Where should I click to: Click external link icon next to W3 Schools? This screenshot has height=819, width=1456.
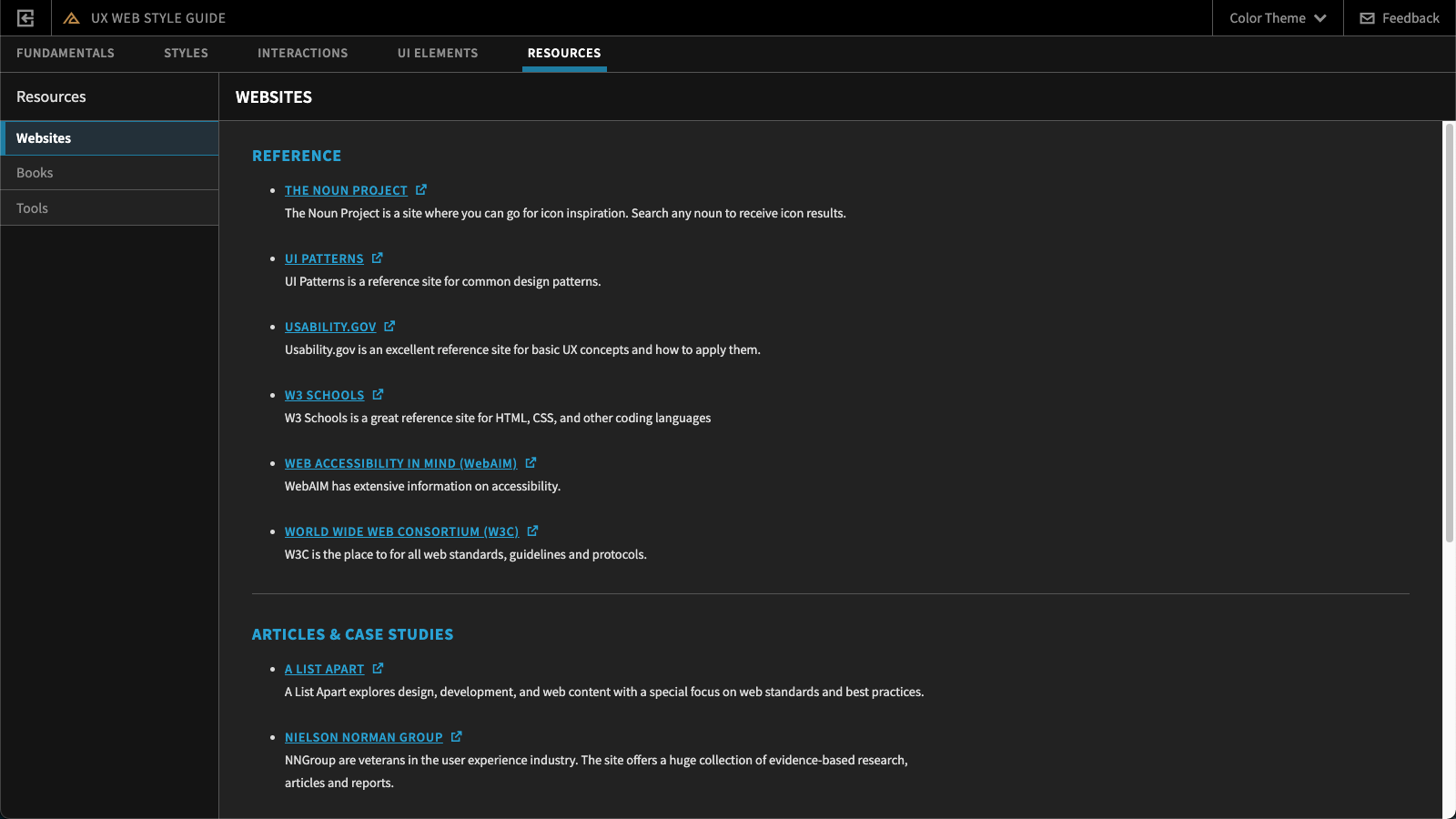point(378,395)
